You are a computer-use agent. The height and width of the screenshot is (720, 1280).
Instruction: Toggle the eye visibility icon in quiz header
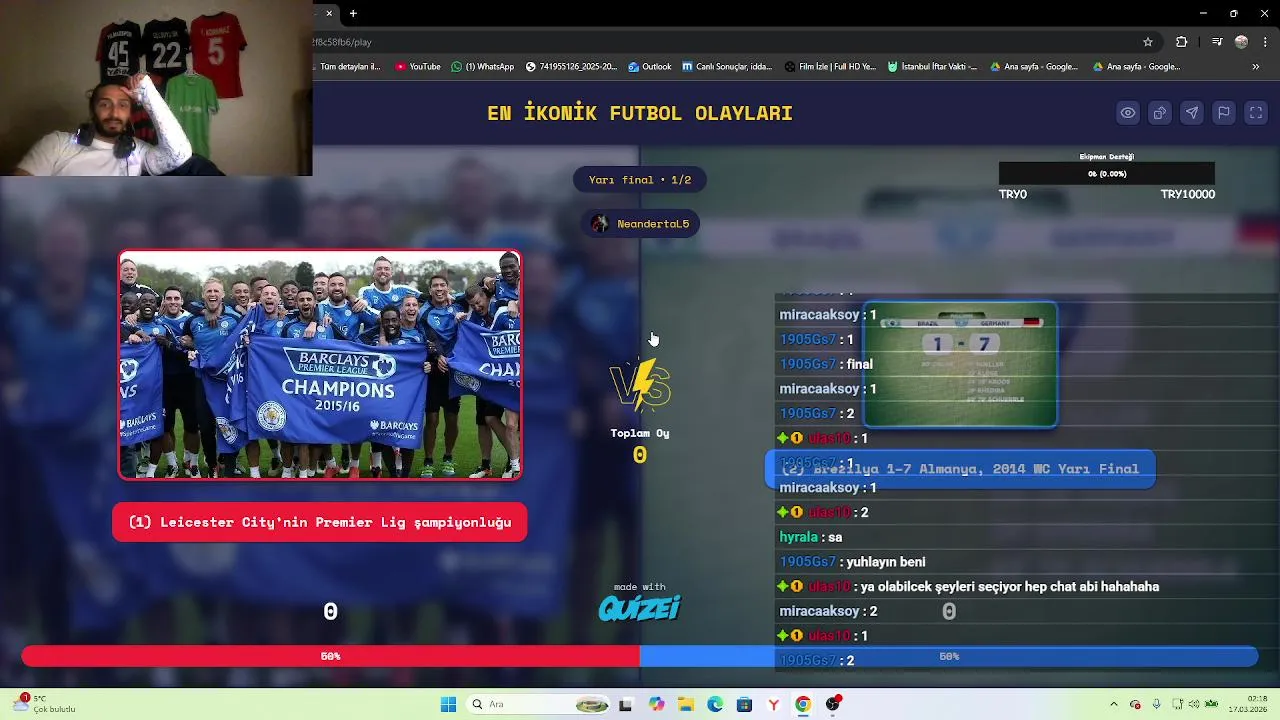point(1127,113)
